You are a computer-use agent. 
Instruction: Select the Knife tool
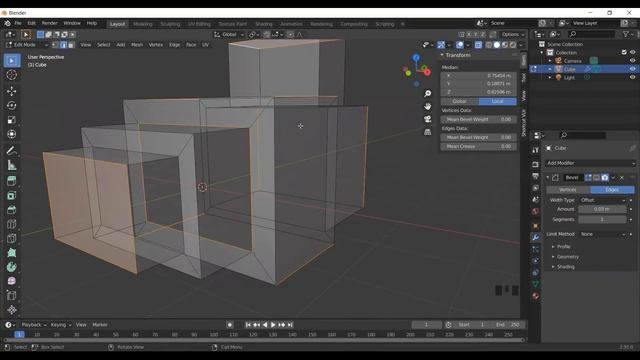pos(12,238)
